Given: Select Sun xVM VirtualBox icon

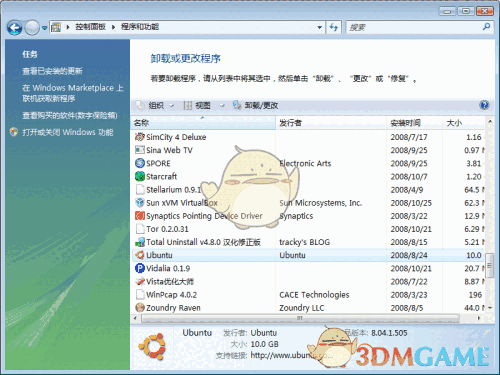Looking at the screenshot, I should [140, 202].
